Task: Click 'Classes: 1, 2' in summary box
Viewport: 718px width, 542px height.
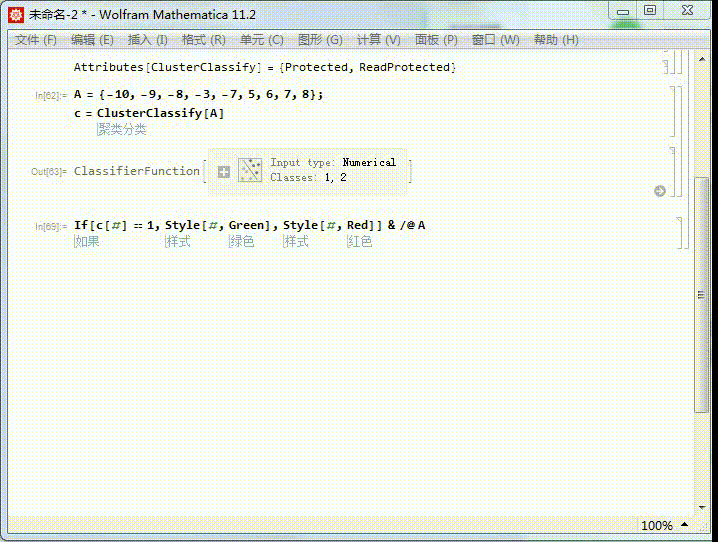Action: click(x=308, y=178)
